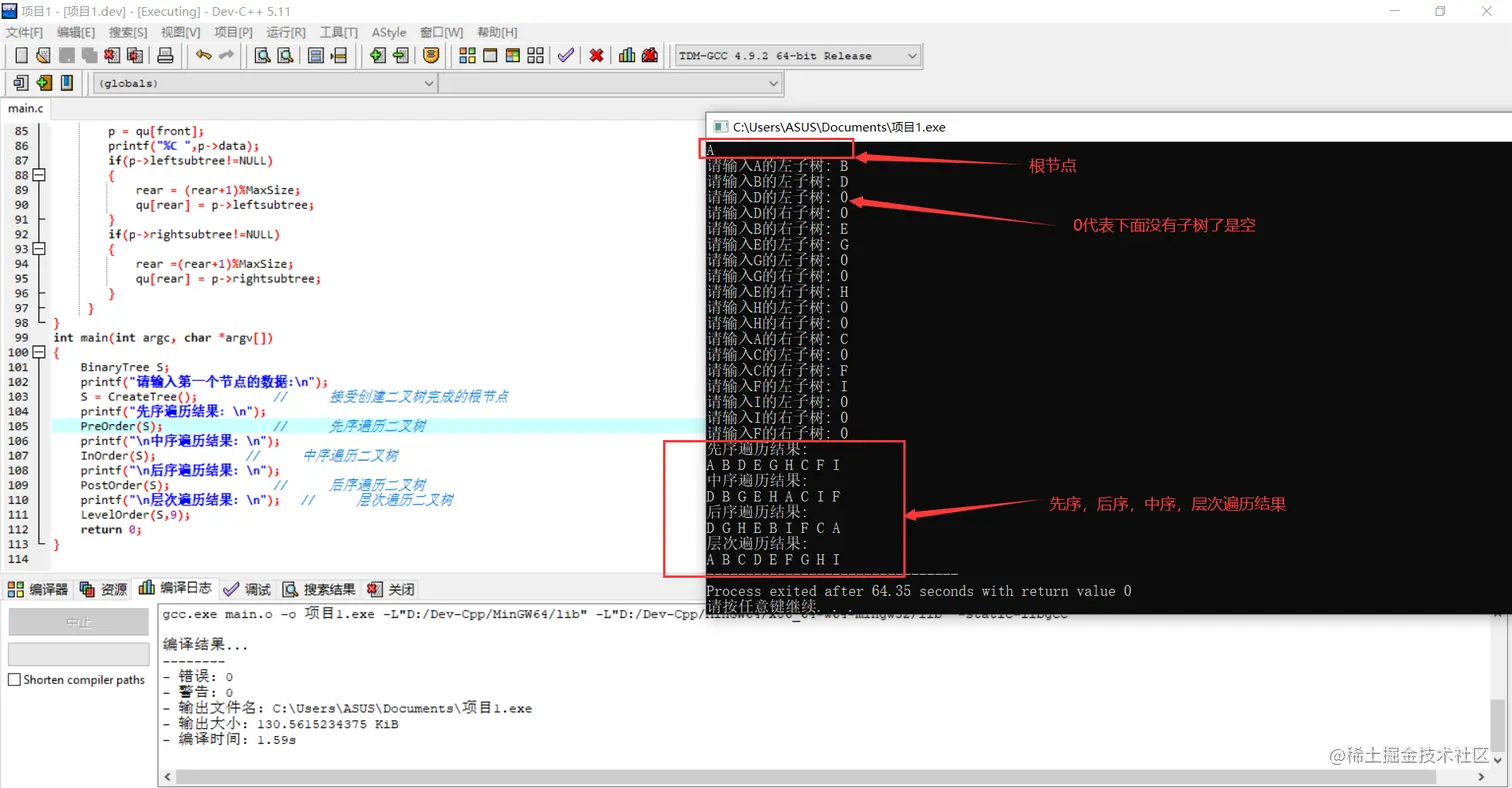Open the 帮助[H] menu
1512x788 pixels.
[x=497, y=32]
